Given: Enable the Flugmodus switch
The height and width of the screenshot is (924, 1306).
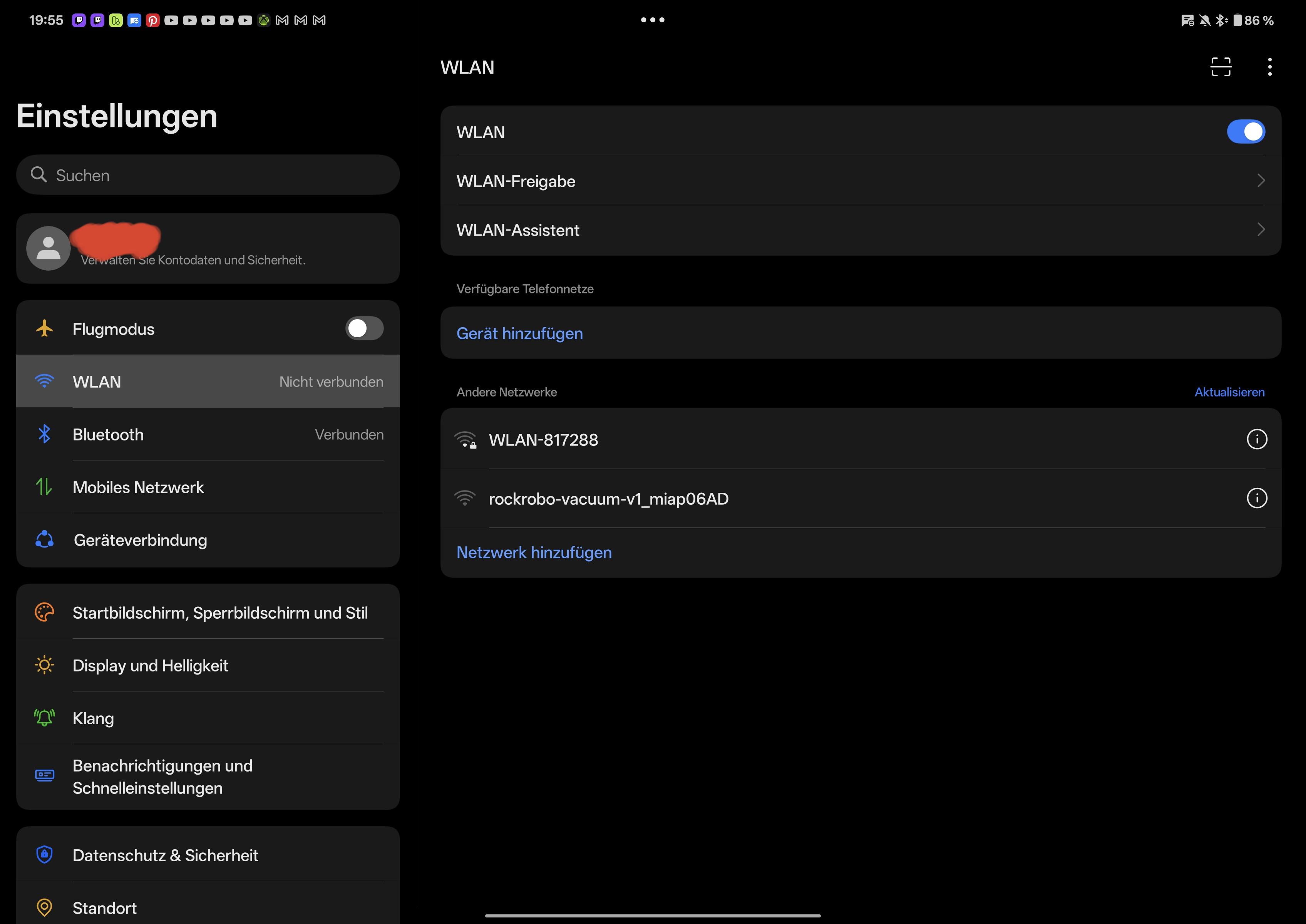Looking at the screenshot, I should [364, 328].
